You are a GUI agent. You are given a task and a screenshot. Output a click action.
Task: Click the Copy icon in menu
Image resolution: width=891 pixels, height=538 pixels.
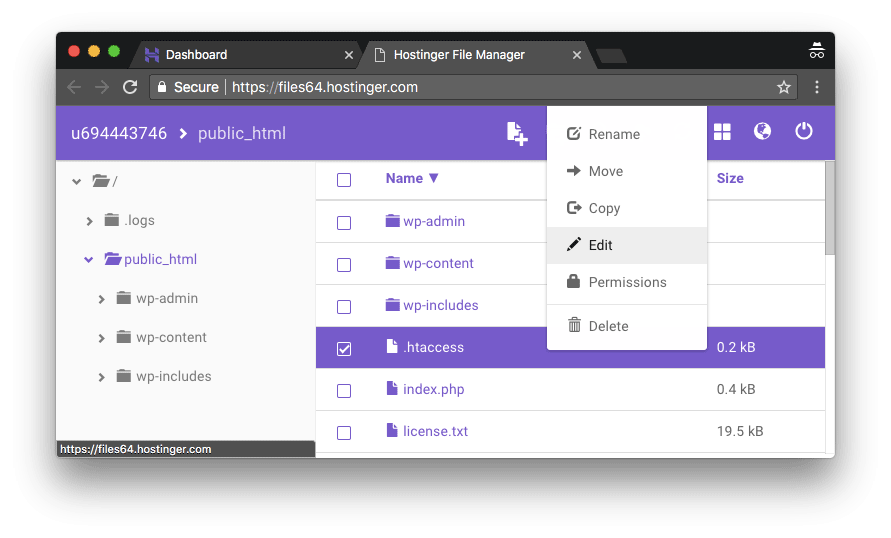pyautogui.click(x=574, y=207)
